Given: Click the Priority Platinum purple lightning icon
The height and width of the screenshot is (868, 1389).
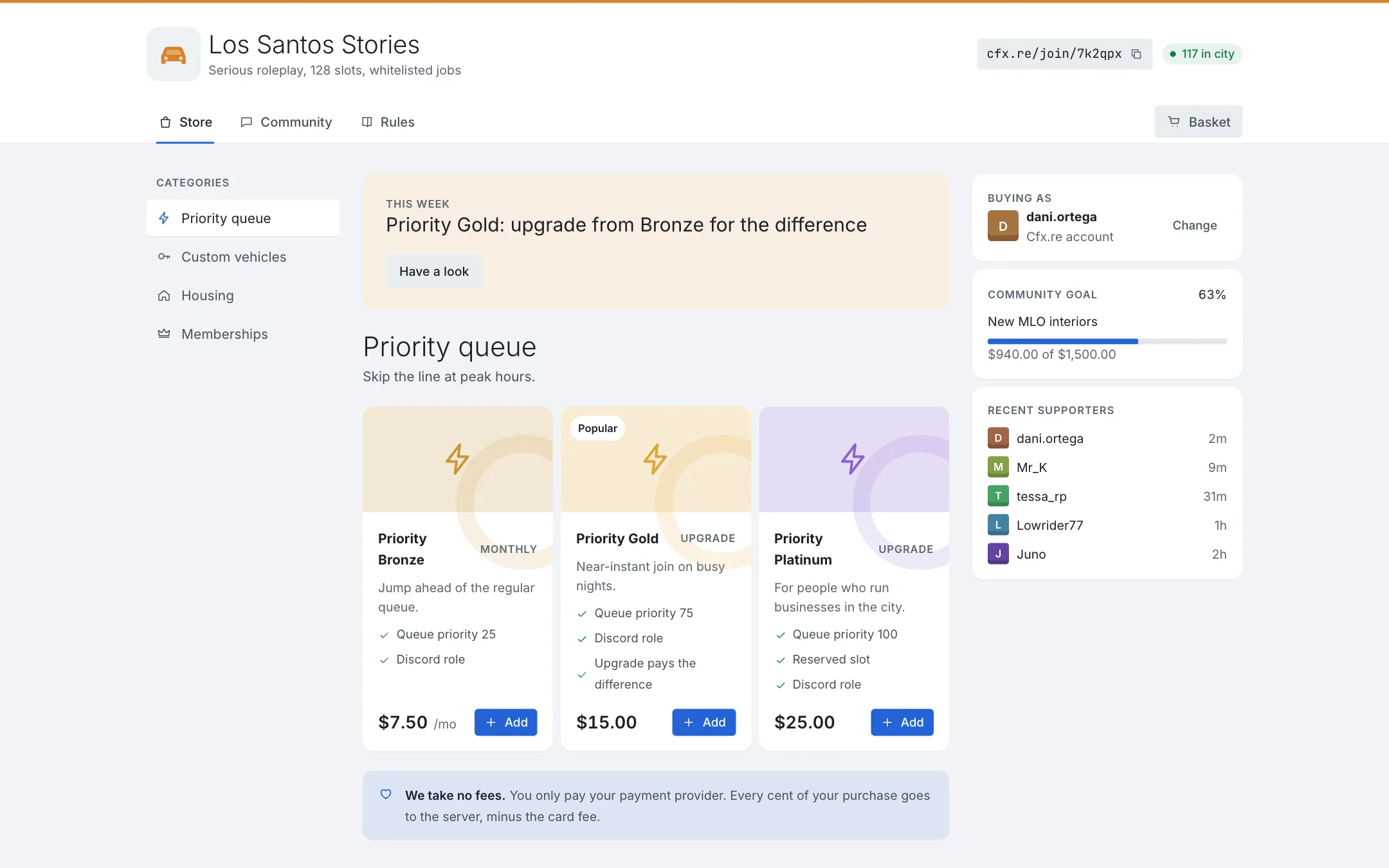Looking at the screenshot, I should pyautogui.click(x=853, y=459).
